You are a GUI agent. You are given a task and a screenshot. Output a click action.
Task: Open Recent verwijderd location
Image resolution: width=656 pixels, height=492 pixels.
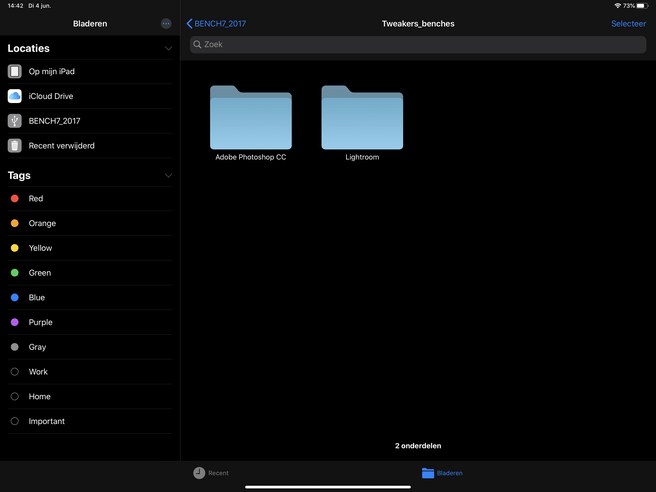click(90, 146)
